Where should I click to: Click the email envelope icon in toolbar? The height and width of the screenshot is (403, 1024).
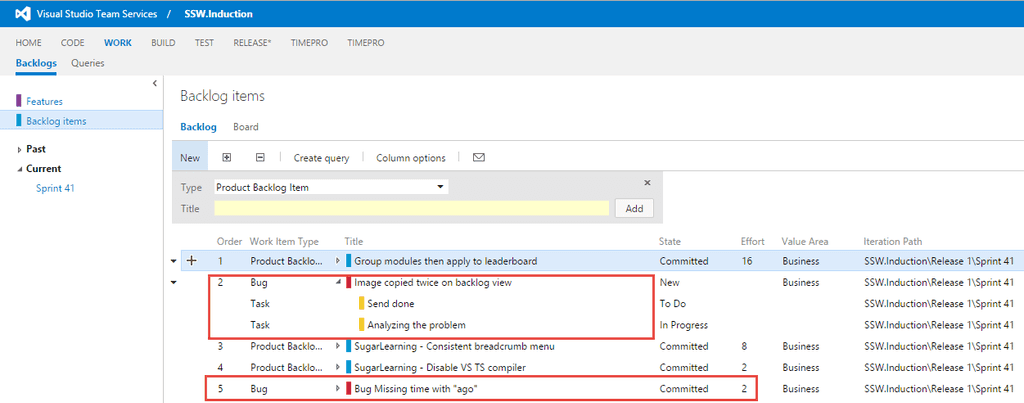click(479, 158)
